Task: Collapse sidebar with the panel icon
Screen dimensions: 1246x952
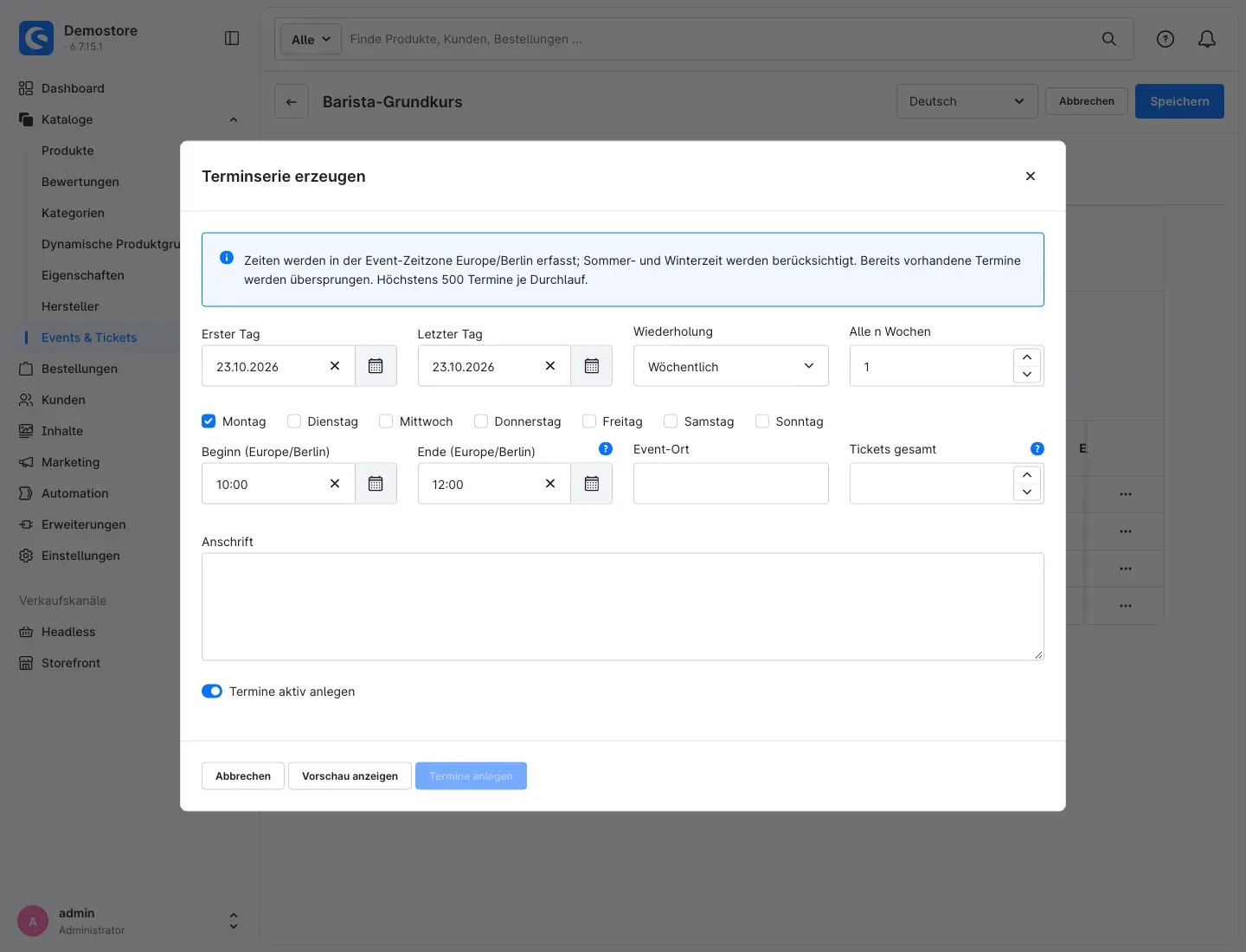Action: (x=232, y=38)
